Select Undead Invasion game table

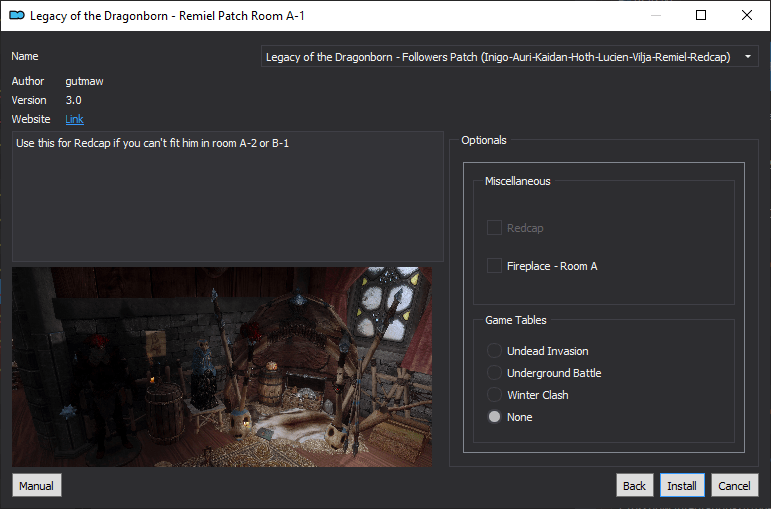(x=494, y=351)
